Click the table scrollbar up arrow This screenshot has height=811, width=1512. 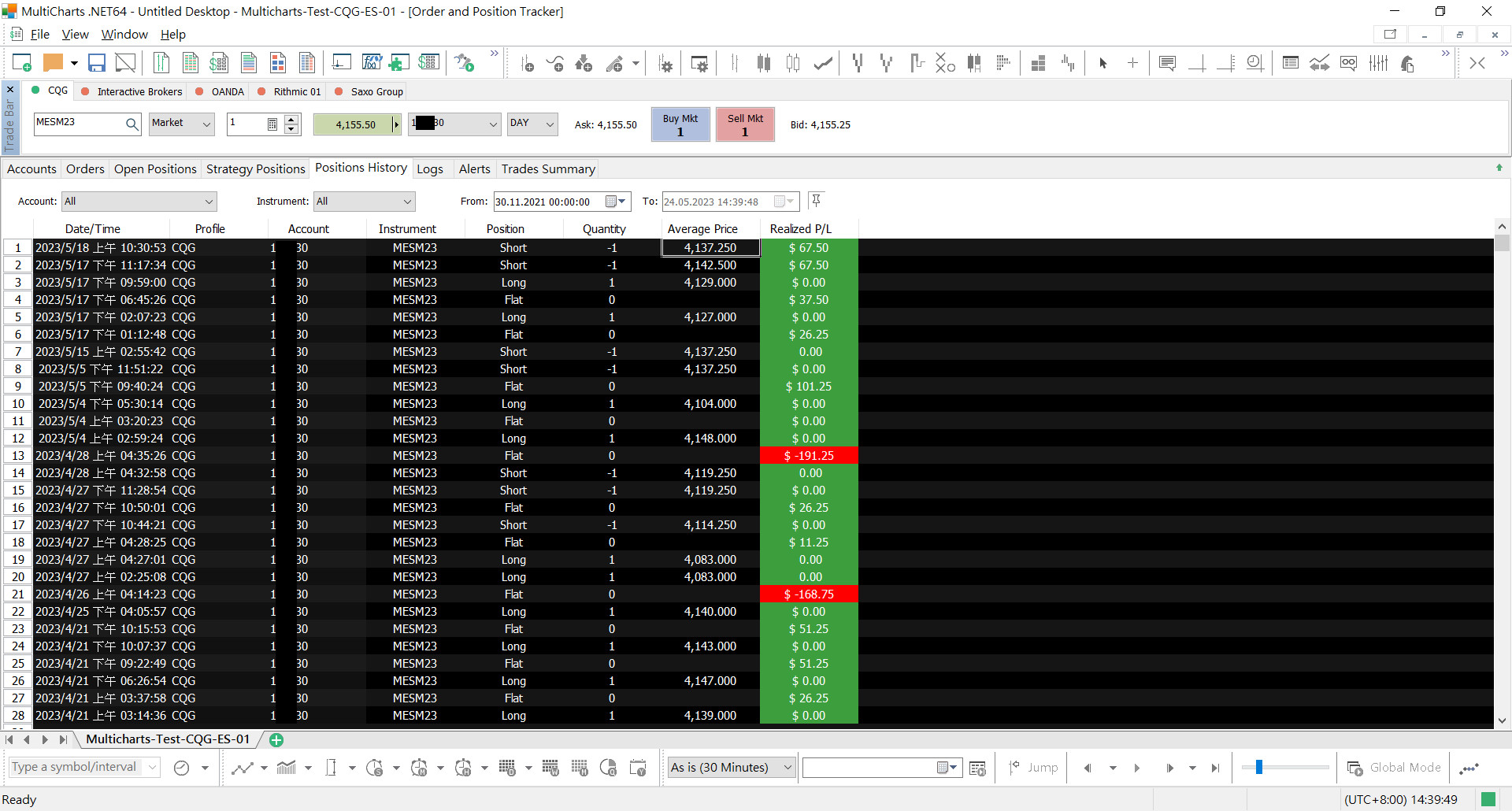pyautogui.click(x=1503, y=227)
